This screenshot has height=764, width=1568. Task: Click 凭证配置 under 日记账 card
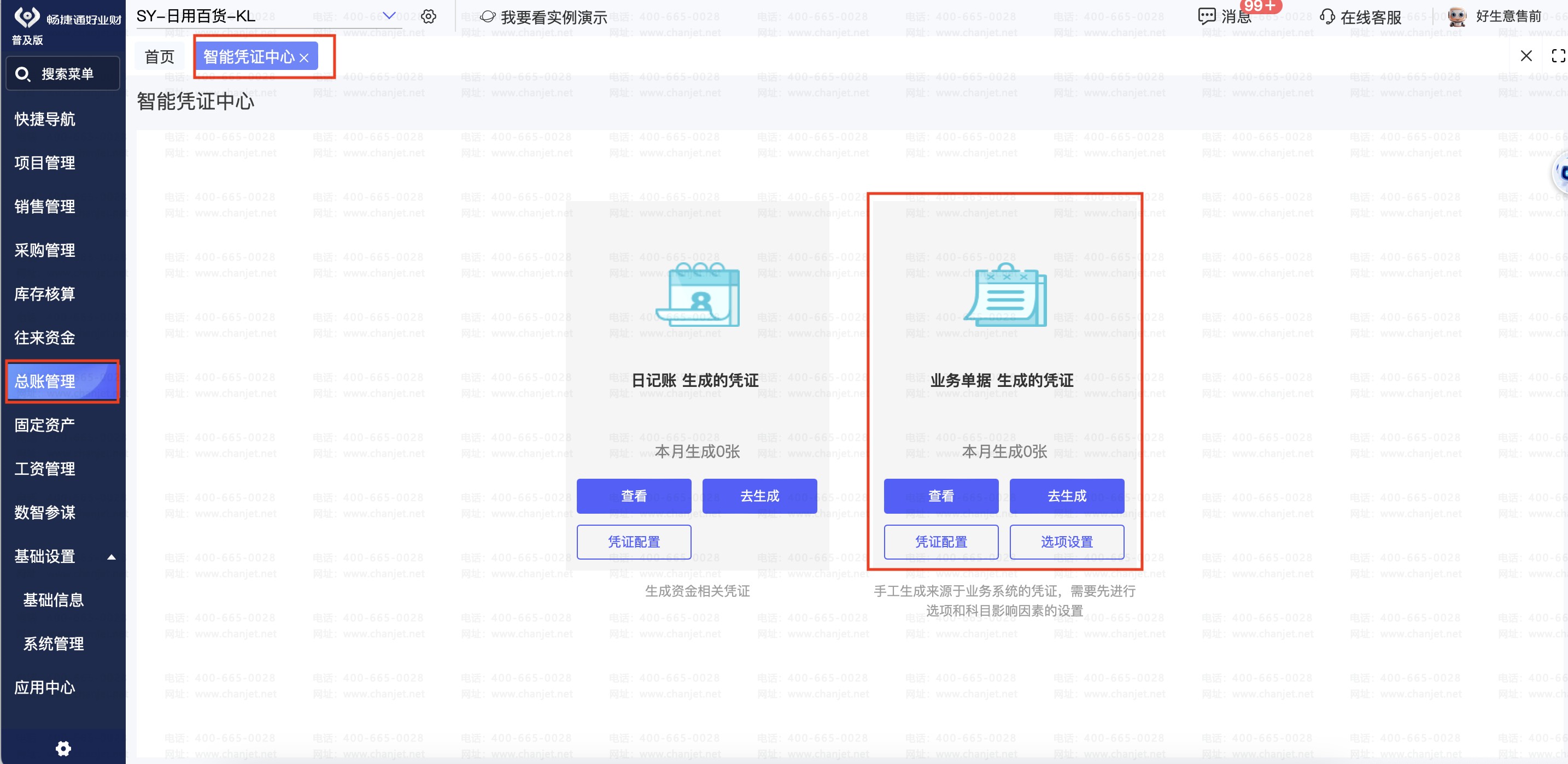pyautogui.click(x=634, y=542)
